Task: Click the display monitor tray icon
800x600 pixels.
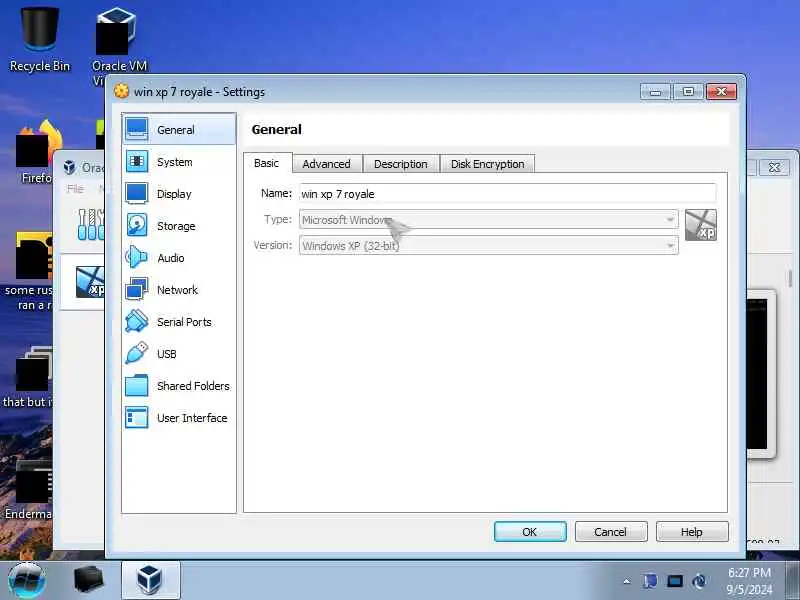Action: 675,581
